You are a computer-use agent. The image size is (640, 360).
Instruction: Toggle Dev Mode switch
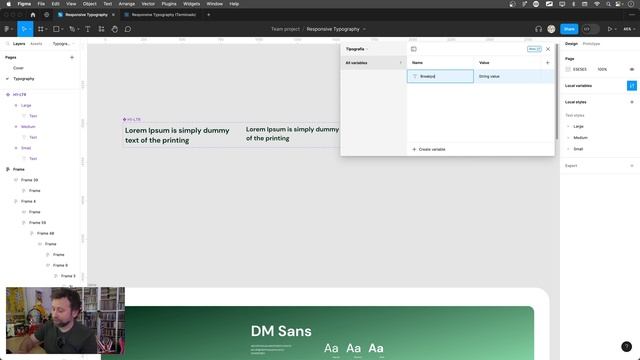point(590,29)
